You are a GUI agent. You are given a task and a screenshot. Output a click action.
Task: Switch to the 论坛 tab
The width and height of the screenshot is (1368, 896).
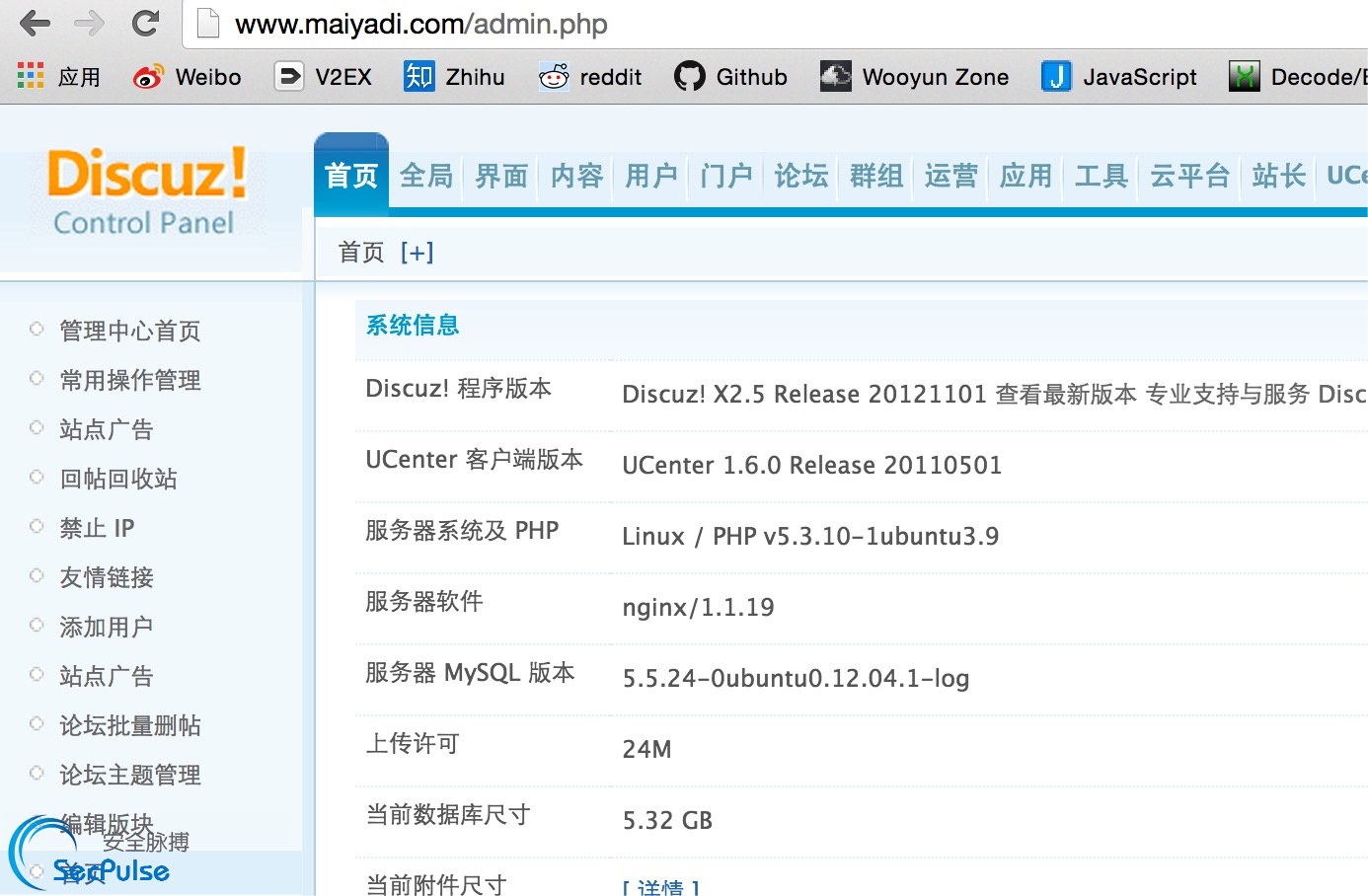coord(800,177)
